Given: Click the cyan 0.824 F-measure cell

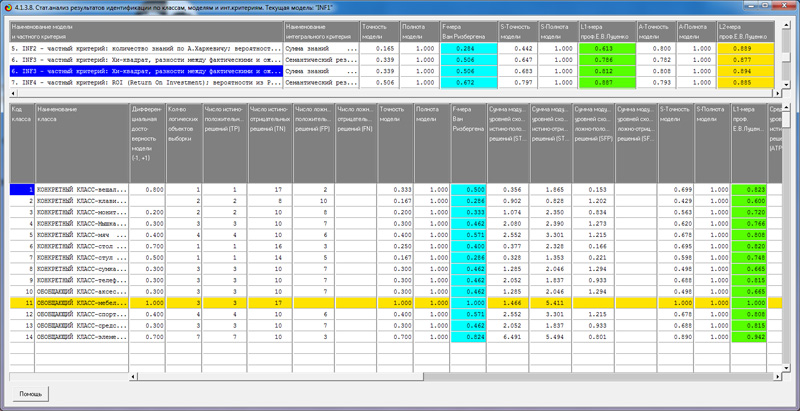Looking at the screenshot, I should [469, 338].
